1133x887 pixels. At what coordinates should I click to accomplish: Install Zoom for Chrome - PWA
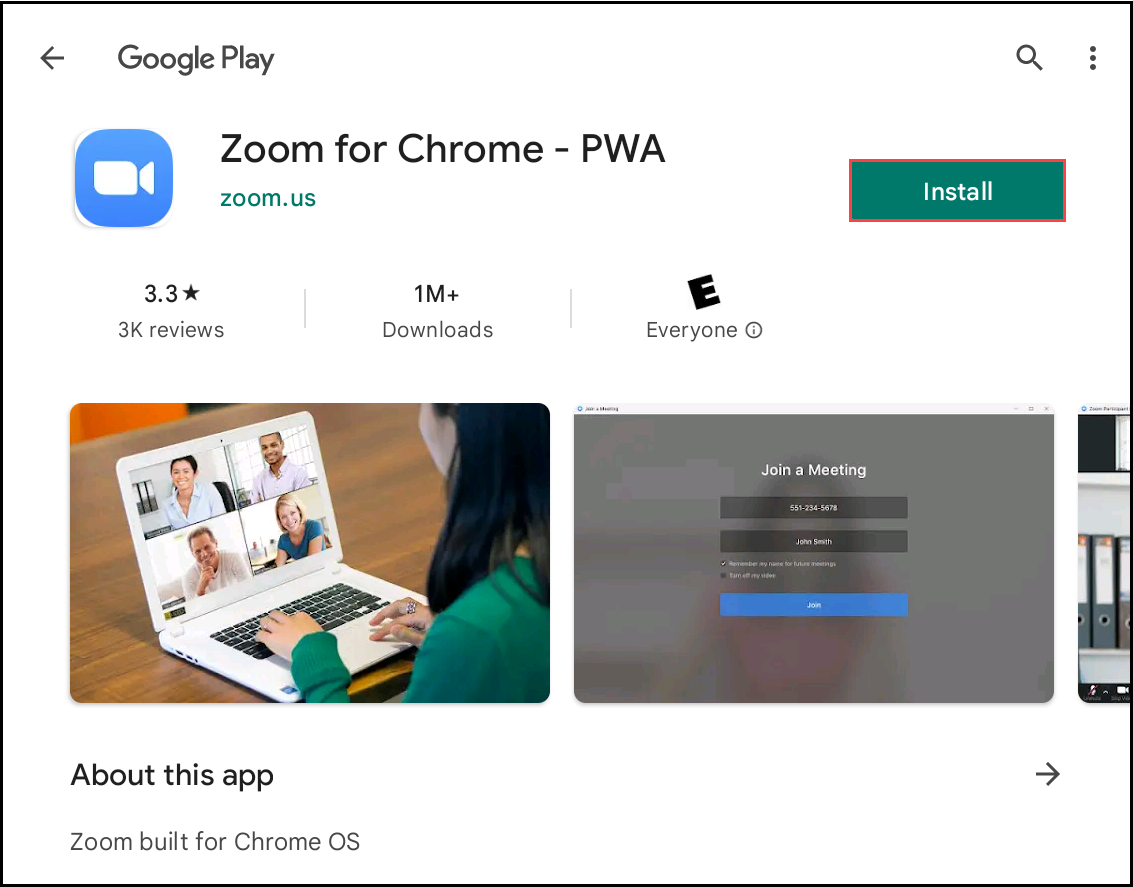(x=957, y=191)
